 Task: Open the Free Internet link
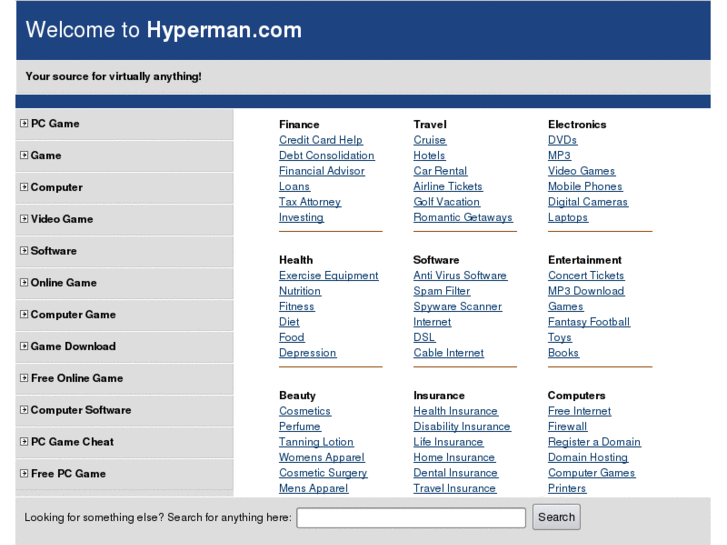(x=580, y=411)
